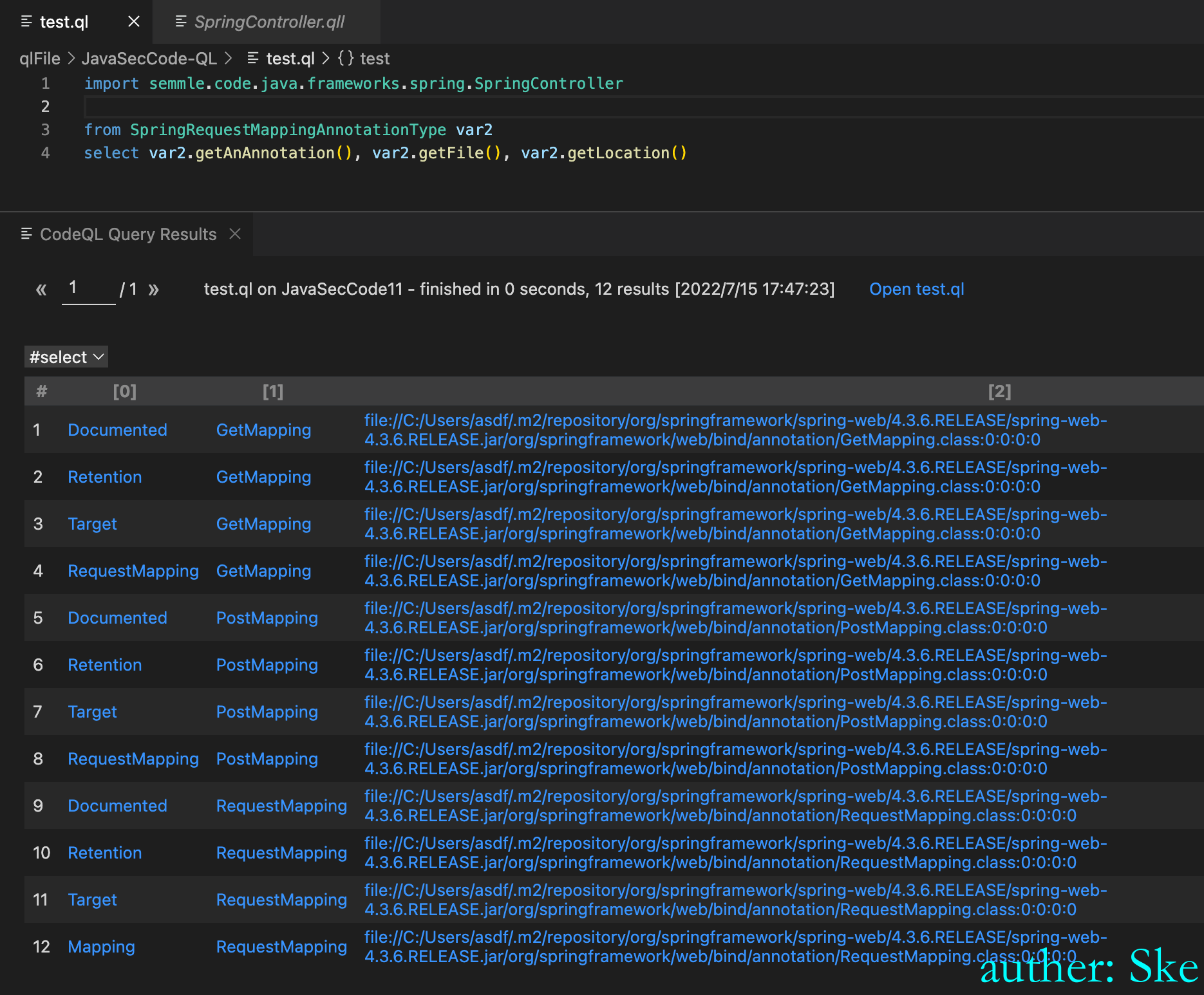Open PostMapping file link in row 8

pyautogui.click(x=267, y=759)
